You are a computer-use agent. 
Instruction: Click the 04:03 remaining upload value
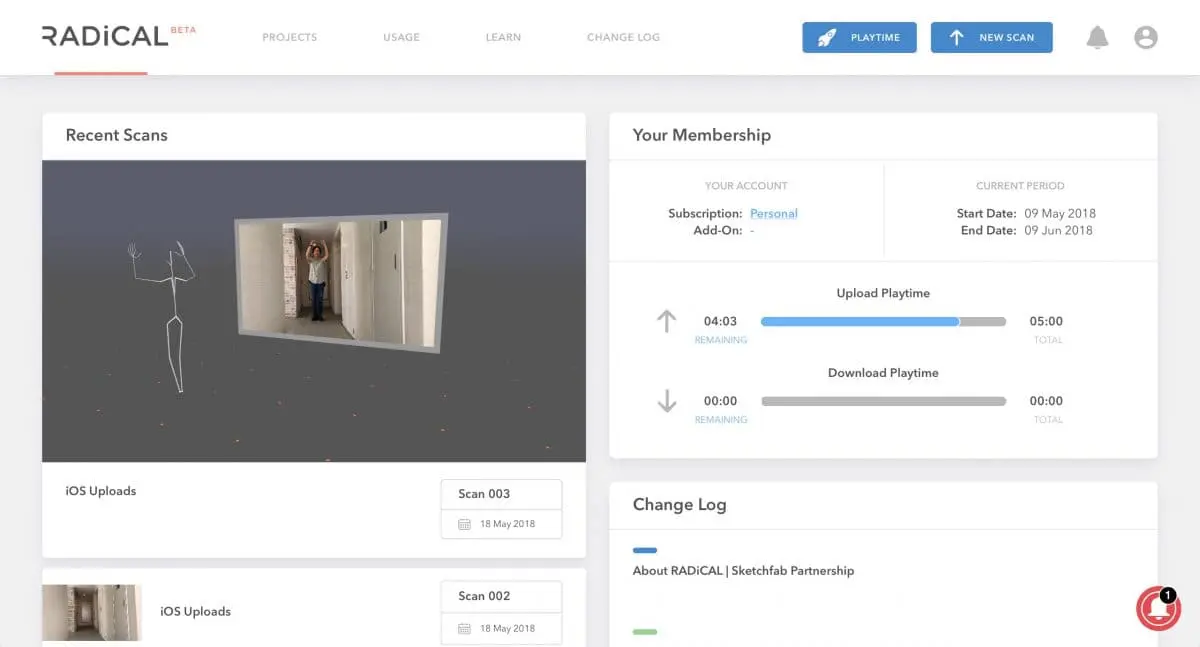click(x=720, y=321)
